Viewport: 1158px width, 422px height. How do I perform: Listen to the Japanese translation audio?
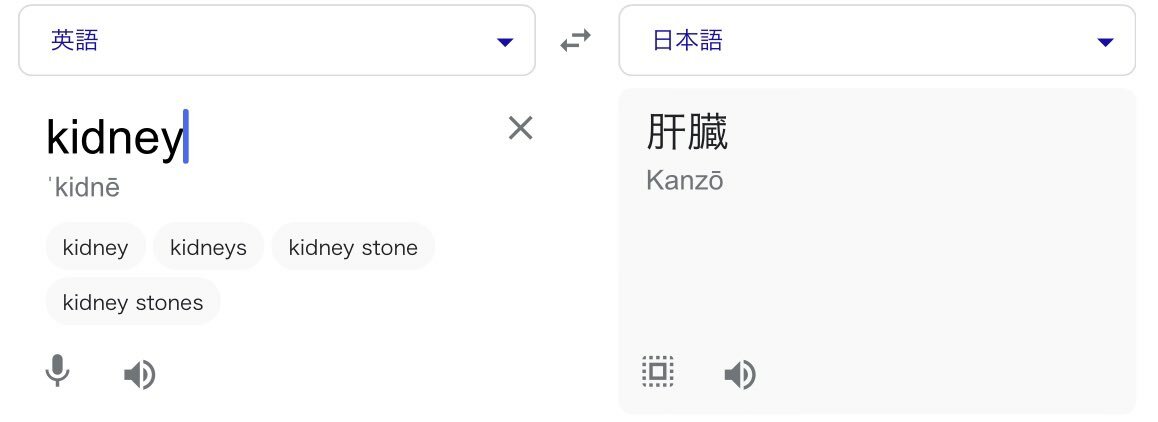pyautogui.click(x=740, y=375)
